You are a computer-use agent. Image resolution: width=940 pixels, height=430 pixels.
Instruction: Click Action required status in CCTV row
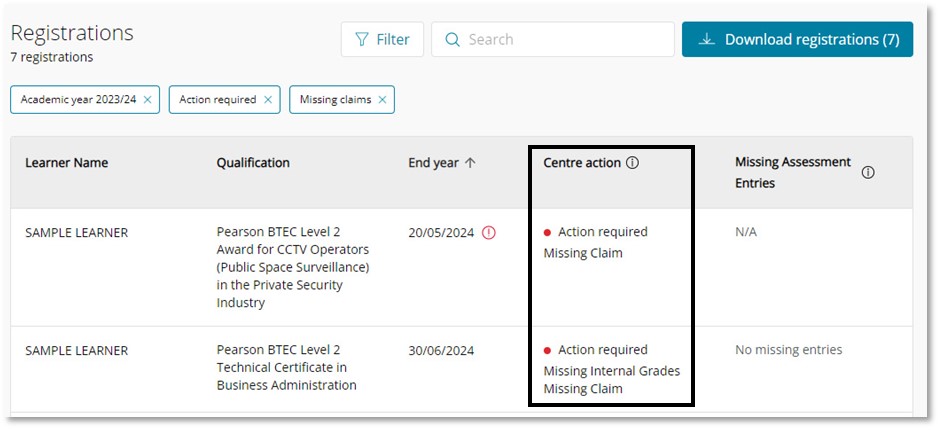tap(602, 232)
